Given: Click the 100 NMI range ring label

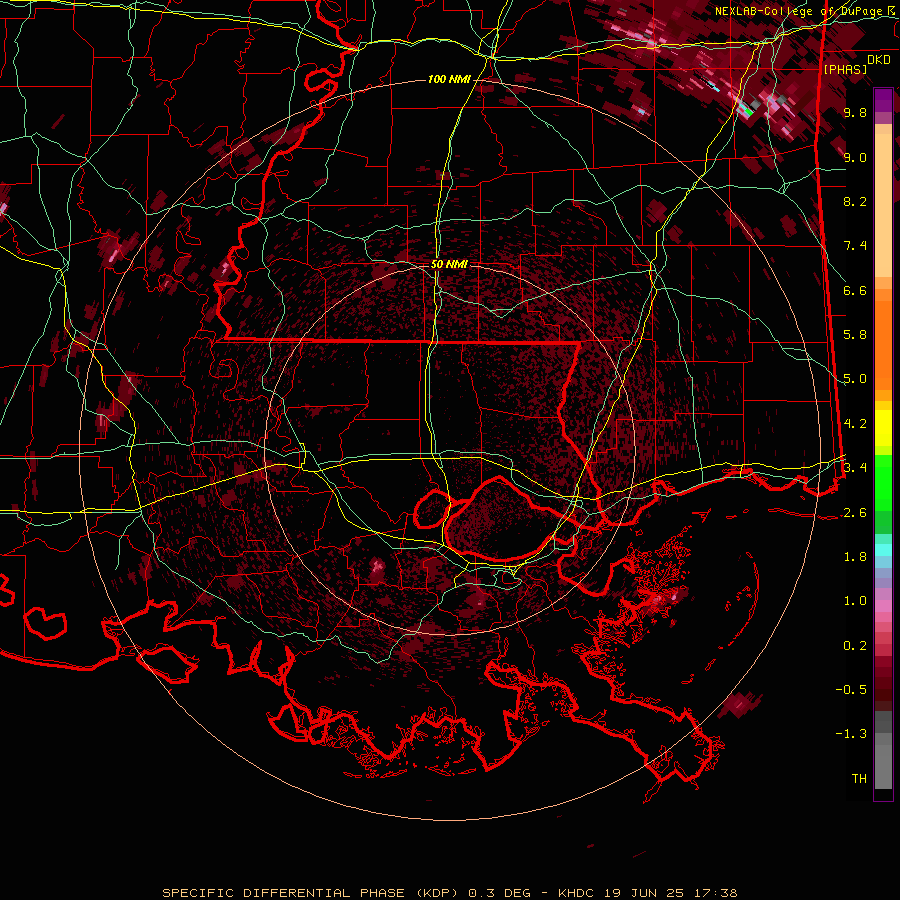Looking at the screenshot, I should pos(449,79).
